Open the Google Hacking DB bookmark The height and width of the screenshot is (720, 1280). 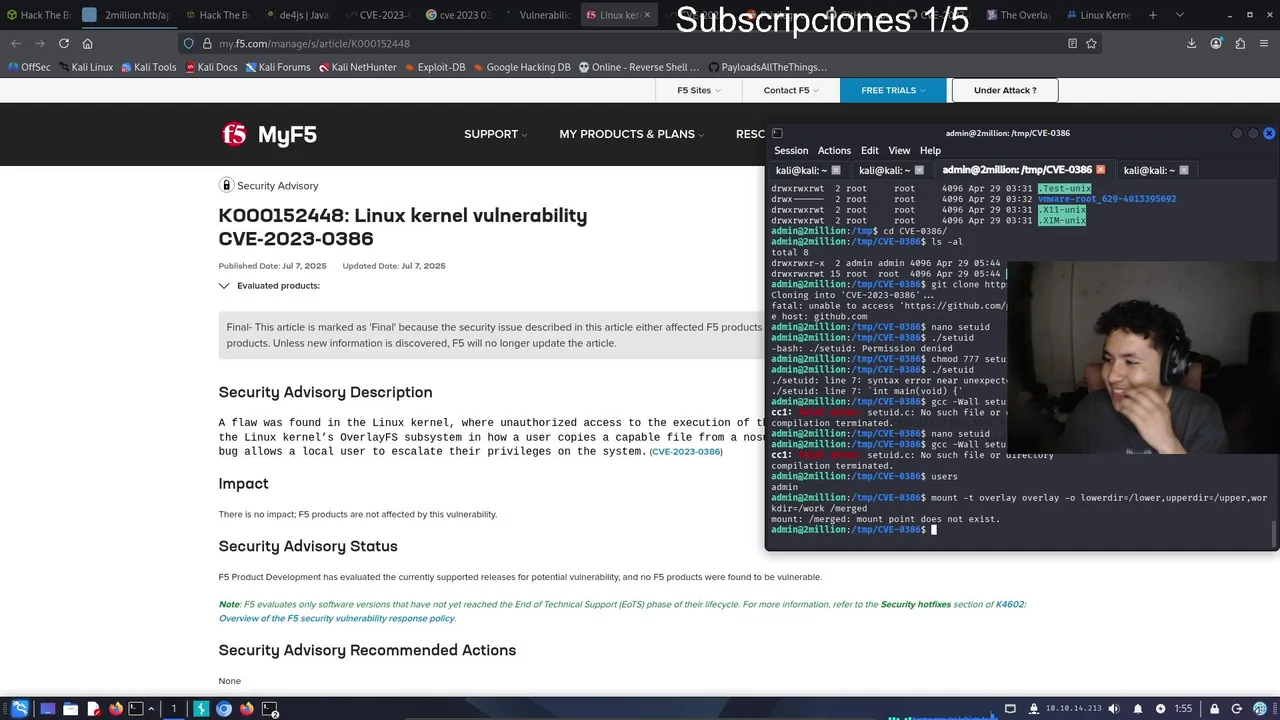tap(521, 67)
